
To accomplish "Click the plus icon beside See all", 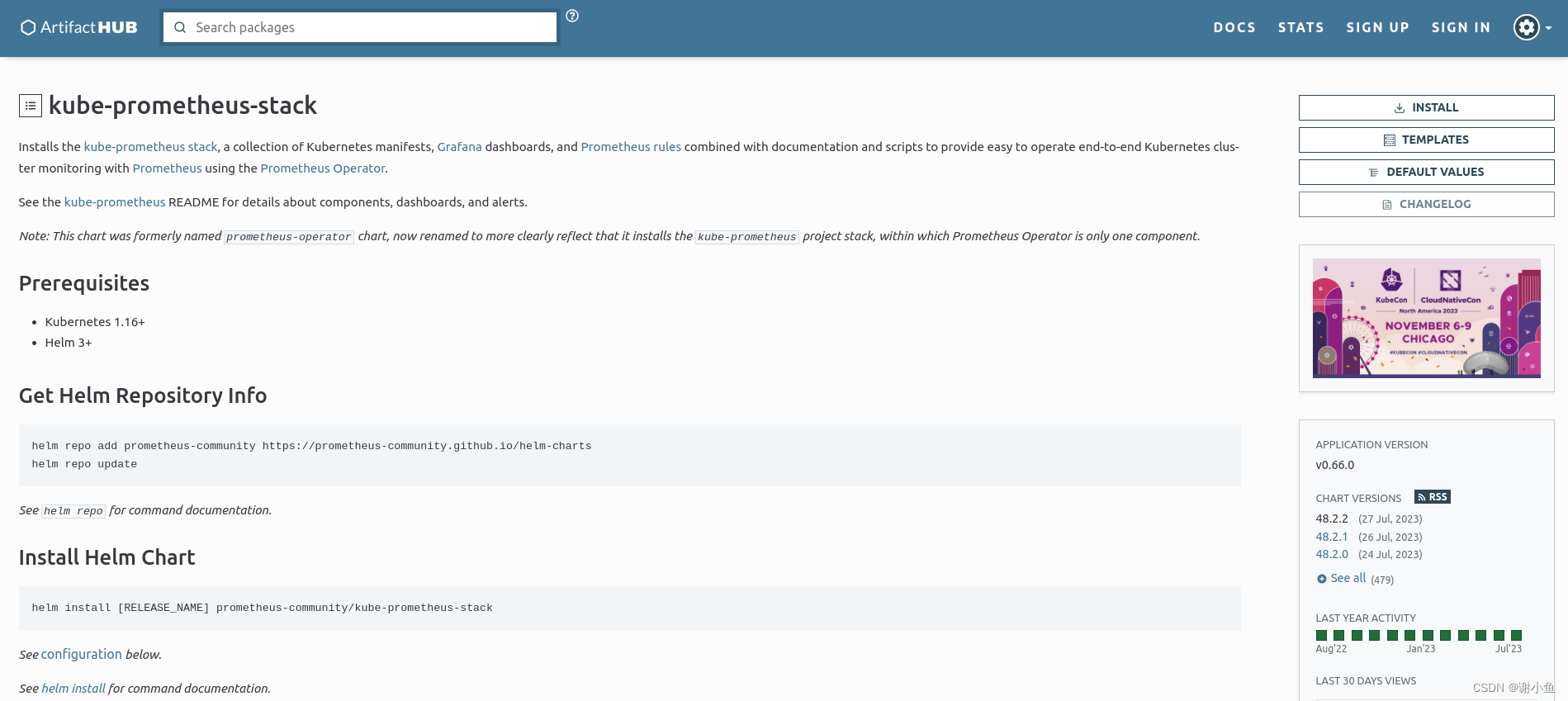I will pos(1321,579).
